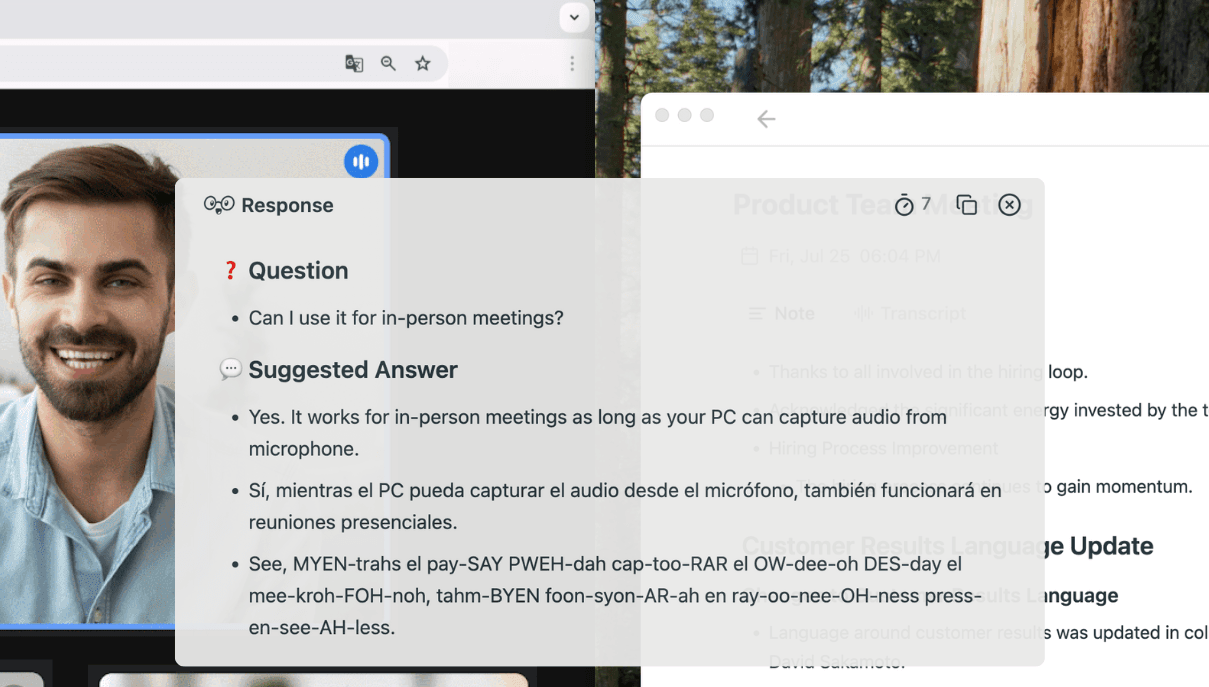Click the "Thanks to all involved" bullet

coord(928,372)
